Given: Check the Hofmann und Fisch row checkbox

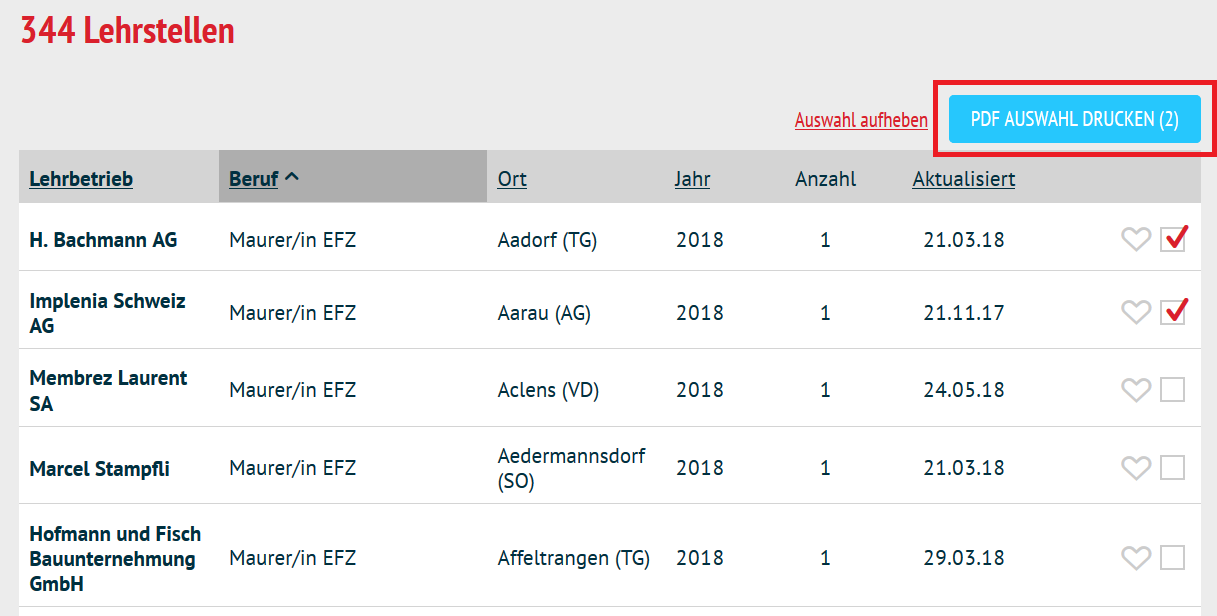Looking at the screenshot, I should pyautogui.click(x=1173, y=558).
